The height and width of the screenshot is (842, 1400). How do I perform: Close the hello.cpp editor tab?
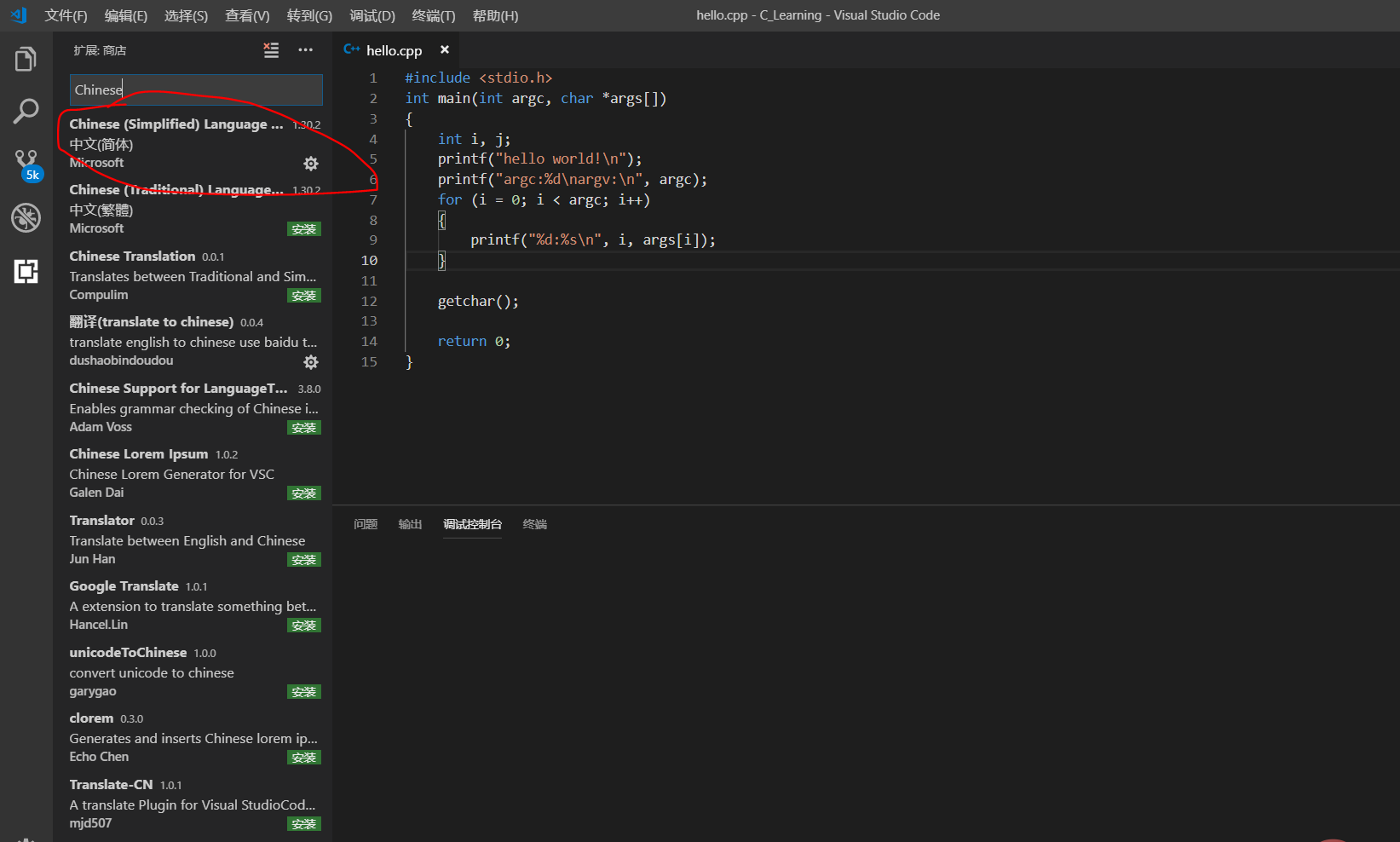tap(444, 50)
